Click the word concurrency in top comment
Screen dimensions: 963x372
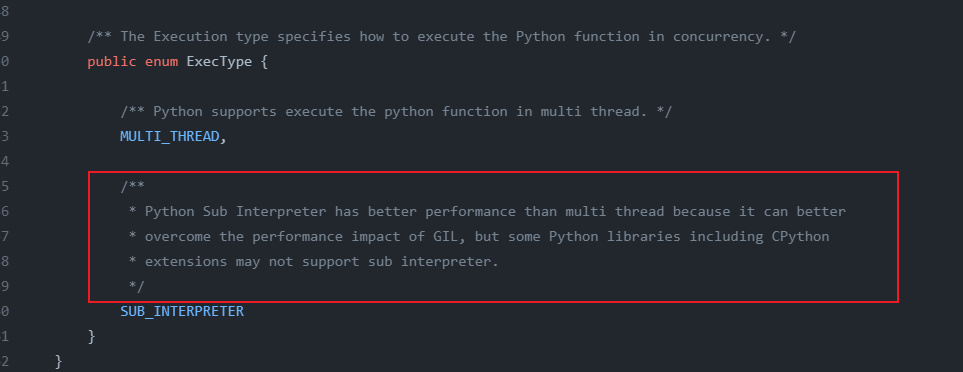click(722, 36)
